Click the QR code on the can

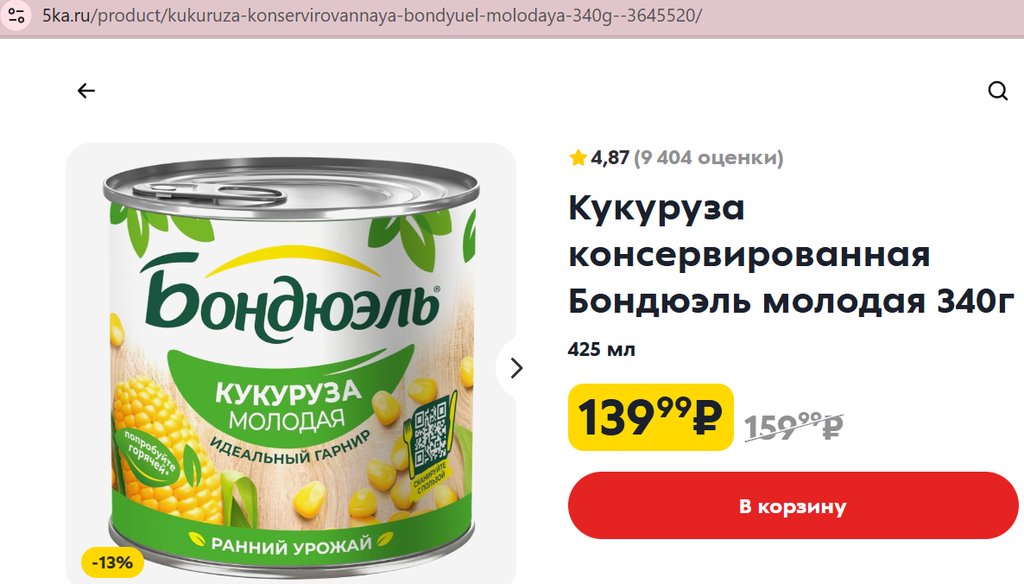point(430,432)
